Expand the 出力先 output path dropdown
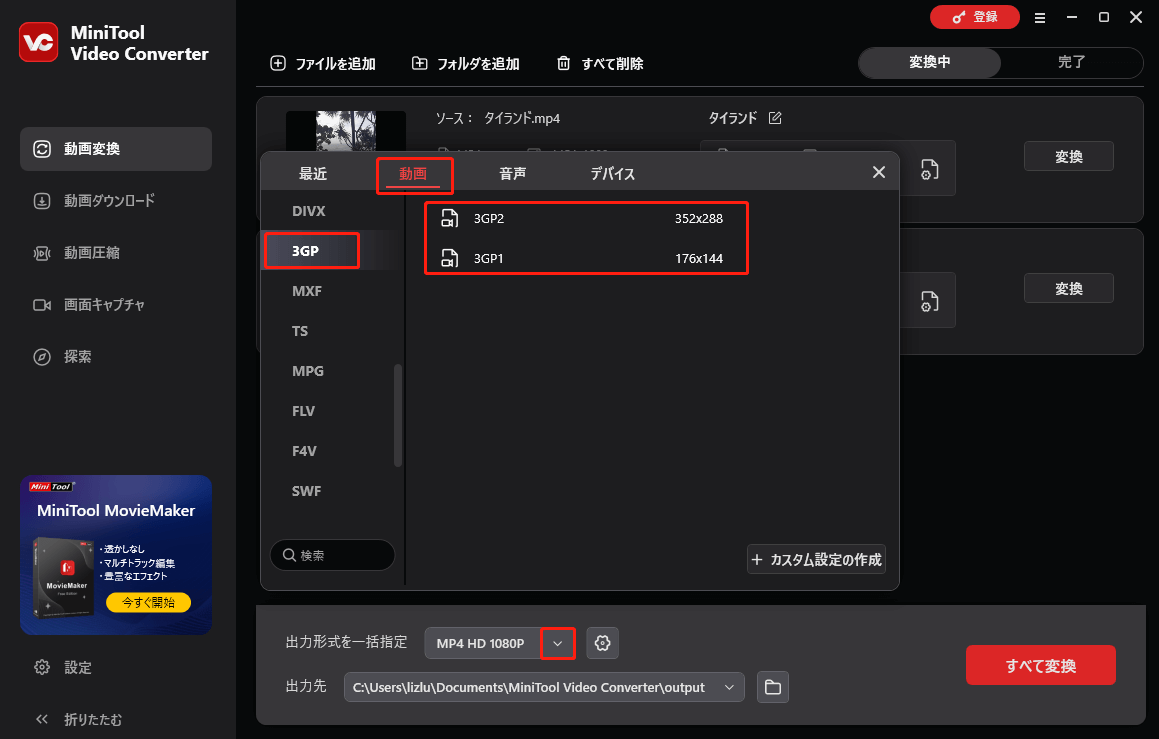Image resolution: width=1159 pixels, height=739 pixels. coord(729,687)
